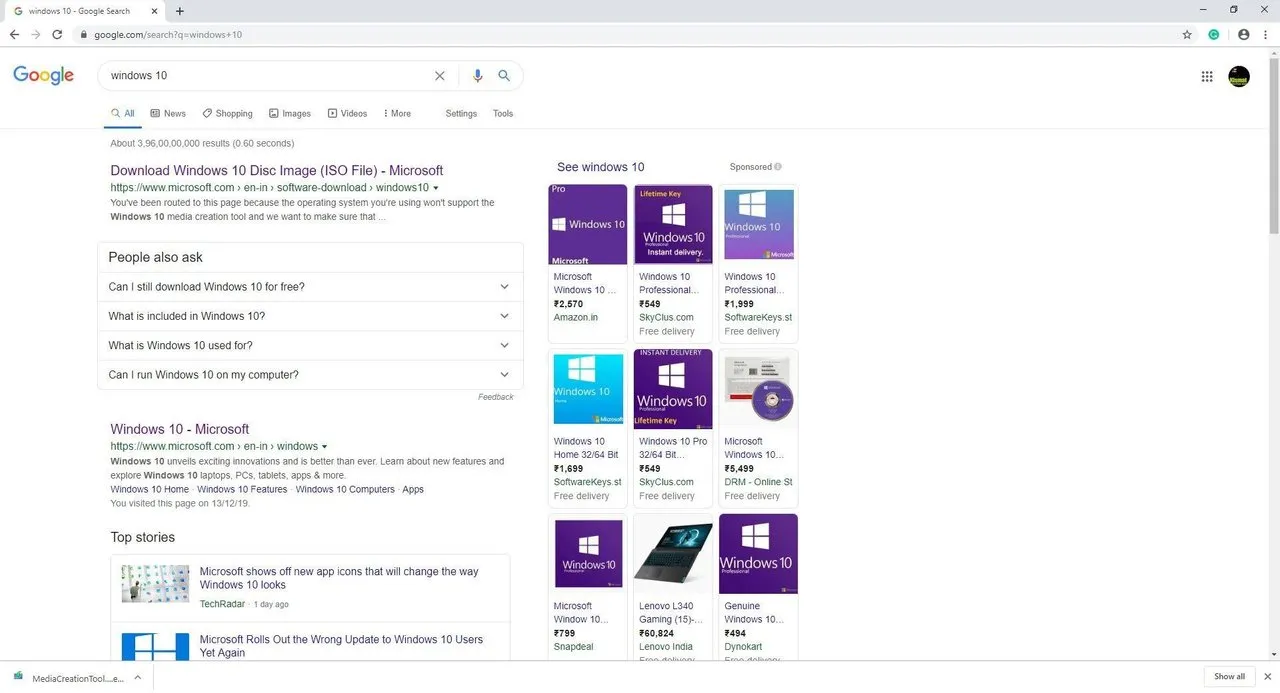Screen dimensions: 1280x693
Task: Open a new tab with the plus button
Action: click(180, 11)
